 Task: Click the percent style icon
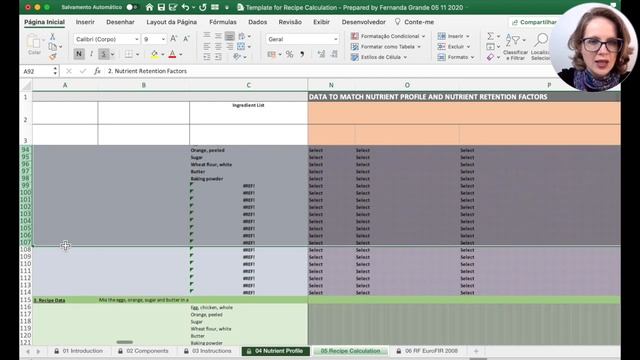(289, 54)
